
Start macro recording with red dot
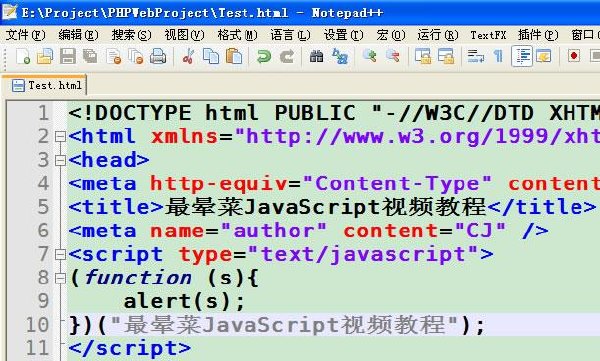[x=574, y=56]
